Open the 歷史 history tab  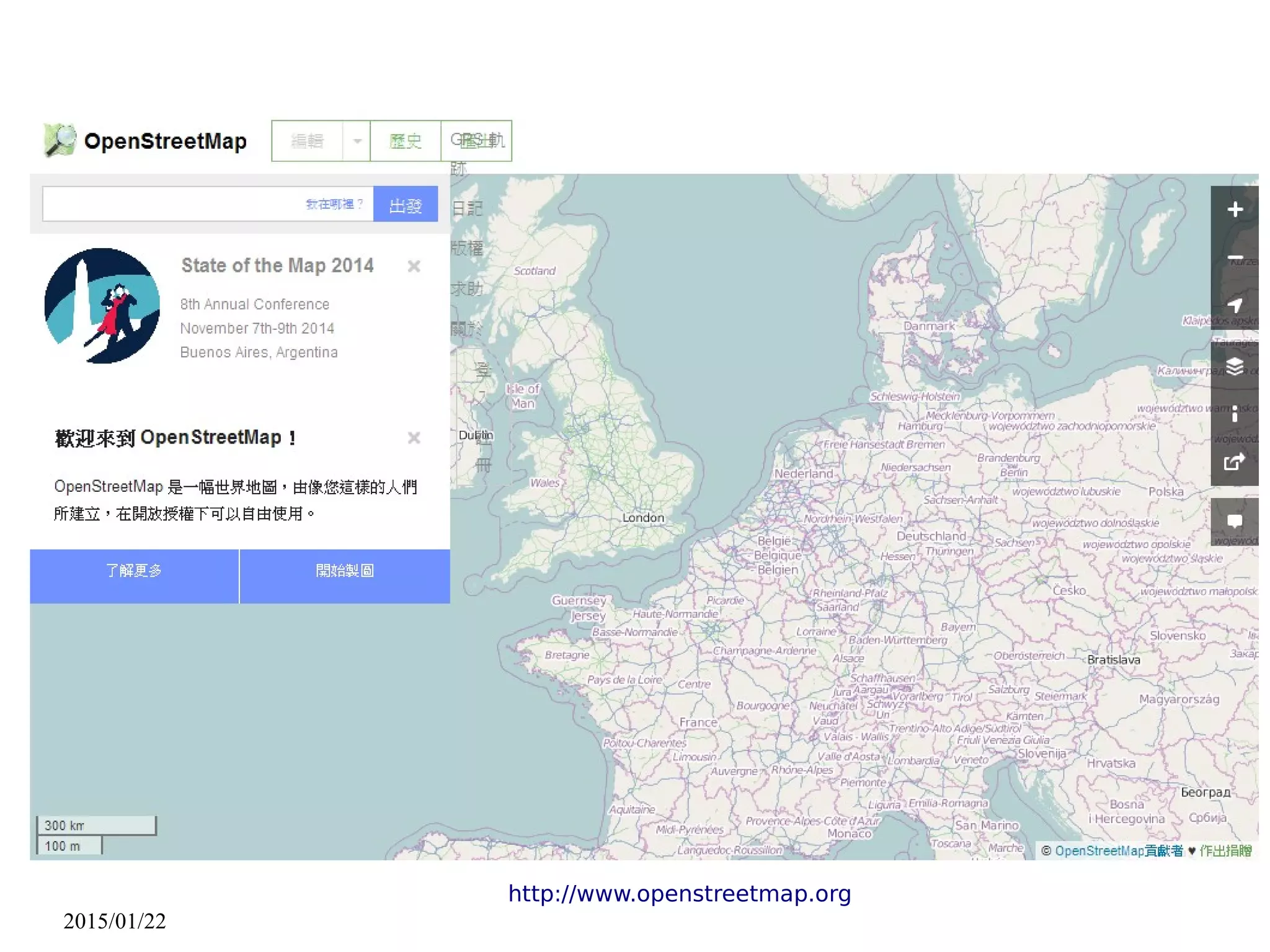coord(406,141)
